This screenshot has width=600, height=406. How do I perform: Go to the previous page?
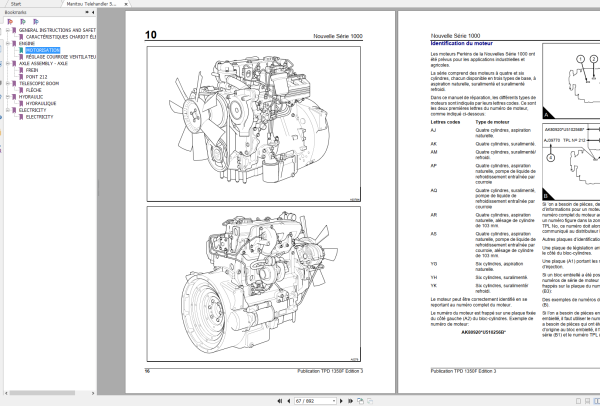tap(289, 401)
